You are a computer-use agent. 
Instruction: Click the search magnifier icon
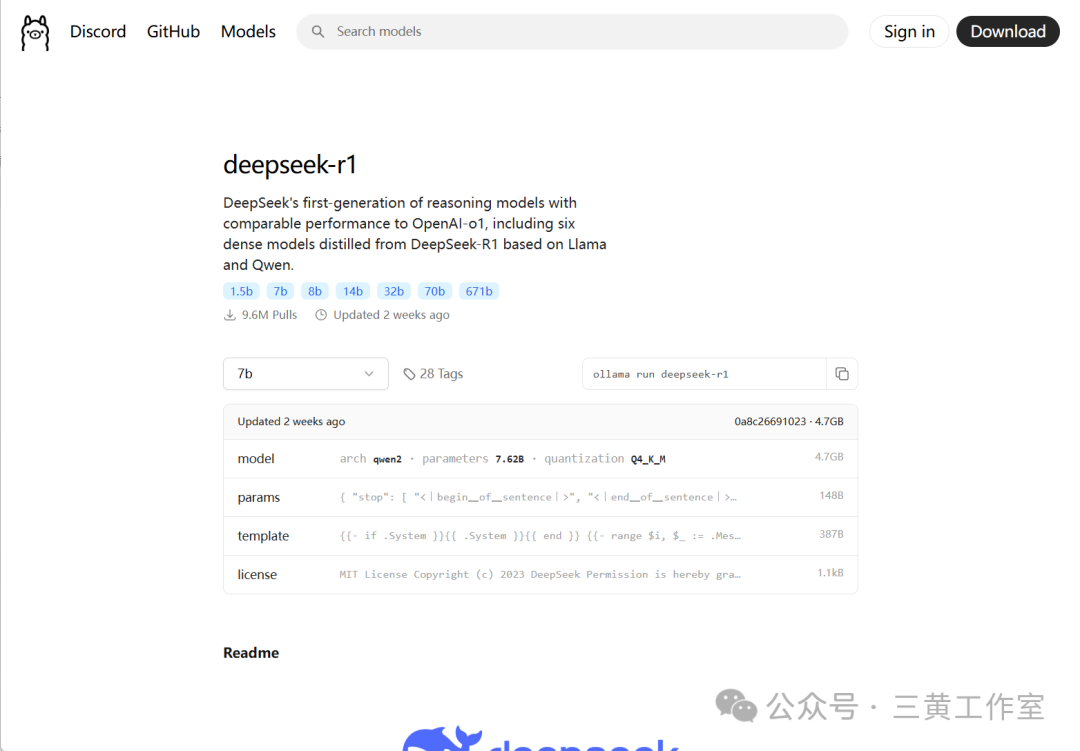coord(318,32)
